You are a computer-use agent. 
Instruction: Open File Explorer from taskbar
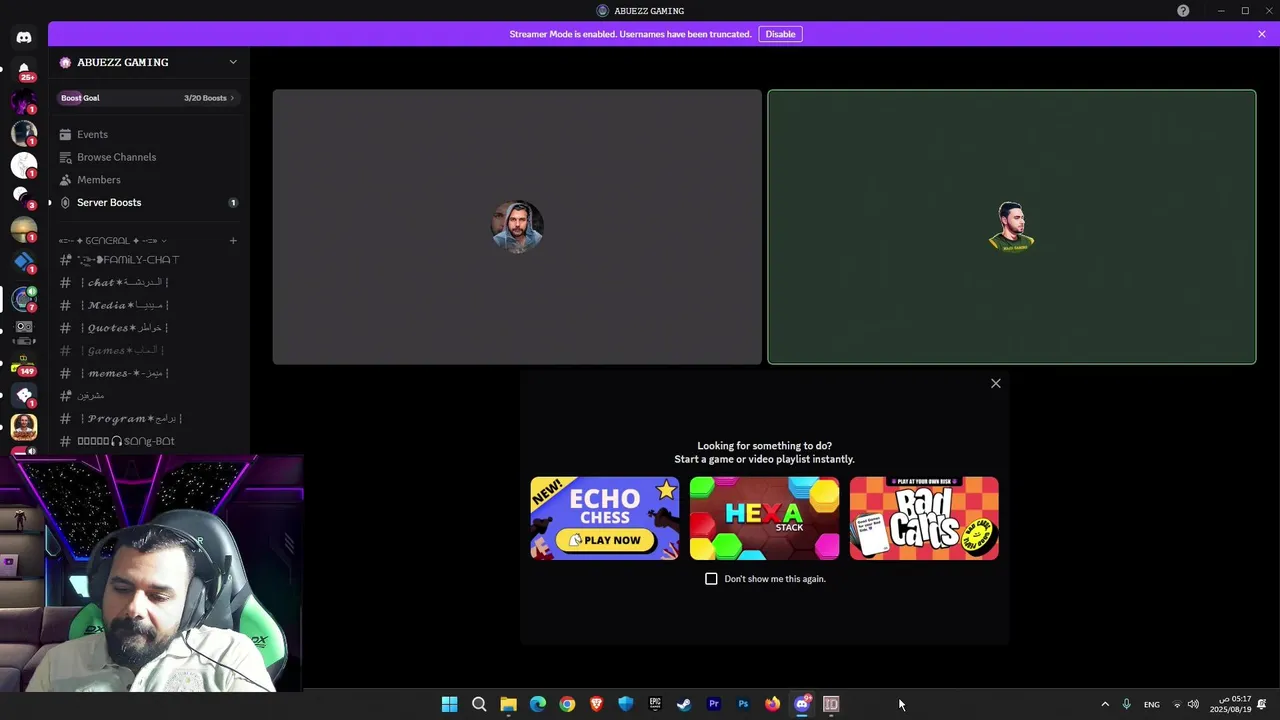click(508, 704)
